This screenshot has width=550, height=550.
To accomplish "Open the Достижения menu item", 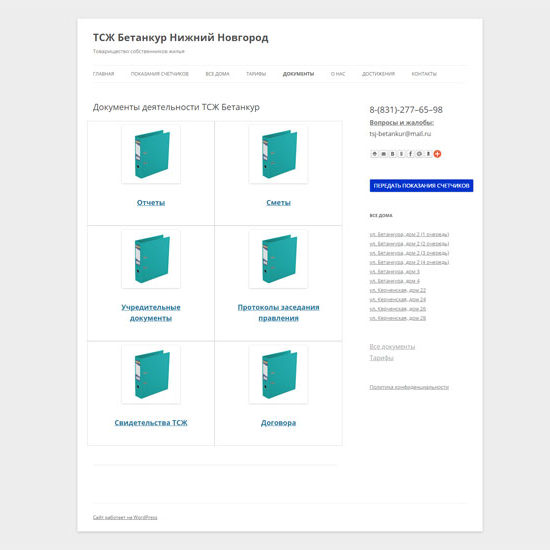I will pos(378,74).
